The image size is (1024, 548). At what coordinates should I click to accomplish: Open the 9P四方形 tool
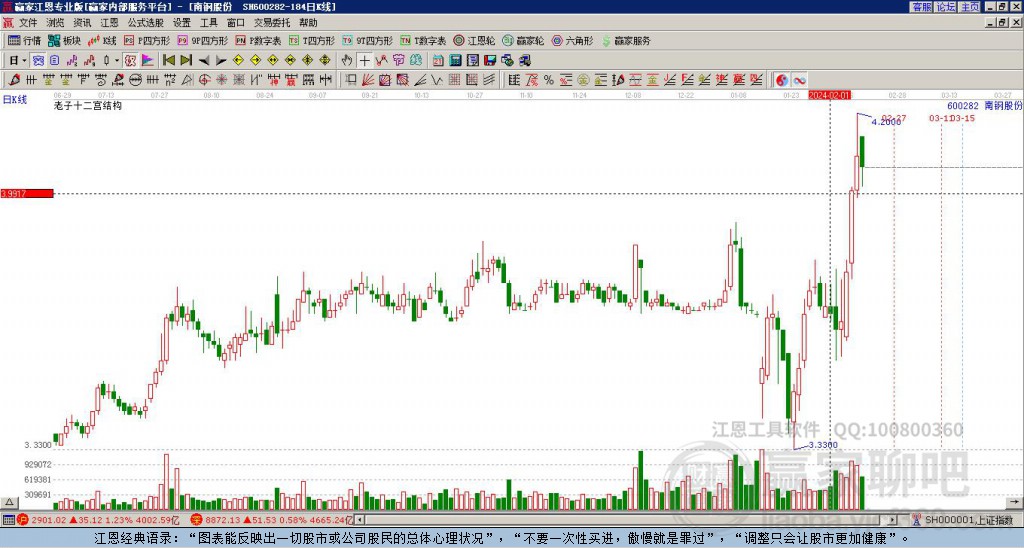[203, 40]
